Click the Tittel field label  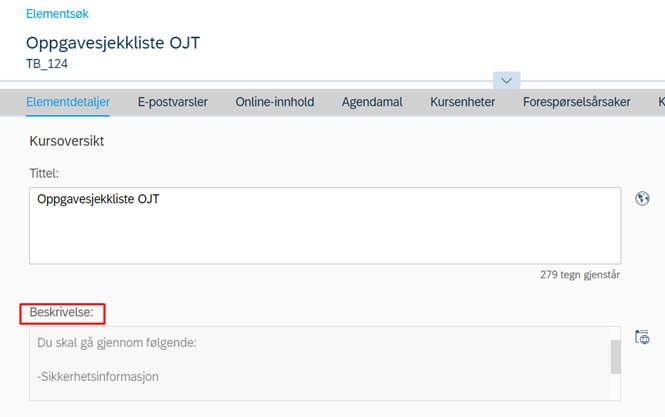[x=44, y=173]
